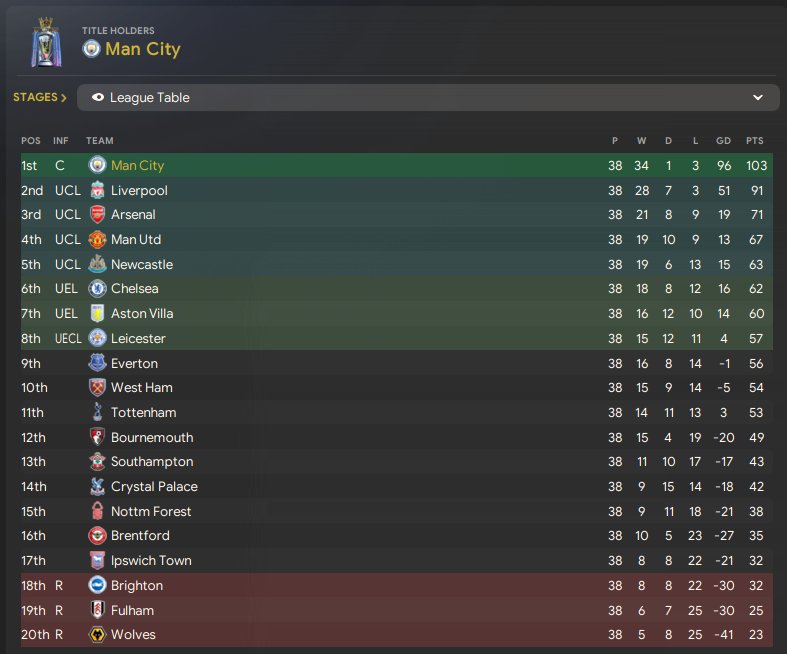Open the STAGES expander arrow

tap(64, 97)
